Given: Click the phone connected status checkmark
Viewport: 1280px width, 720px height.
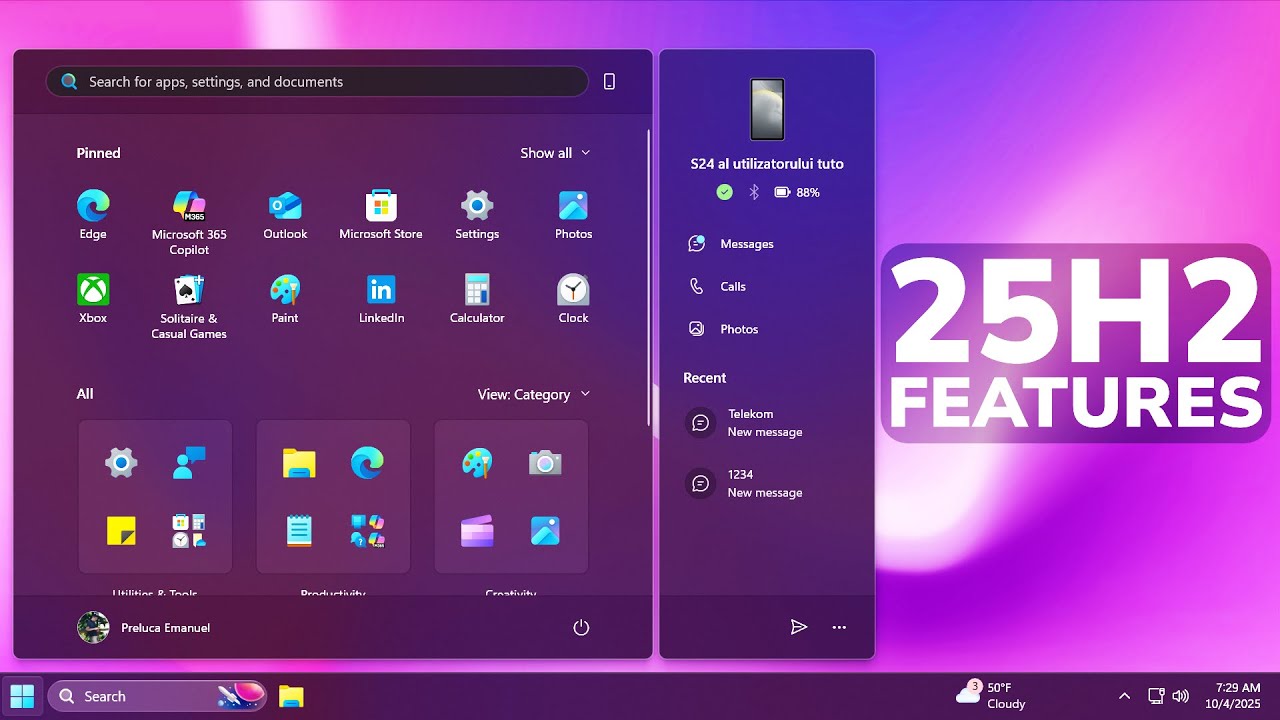Looking at the screenshot, I should click(x=724, y=192).
